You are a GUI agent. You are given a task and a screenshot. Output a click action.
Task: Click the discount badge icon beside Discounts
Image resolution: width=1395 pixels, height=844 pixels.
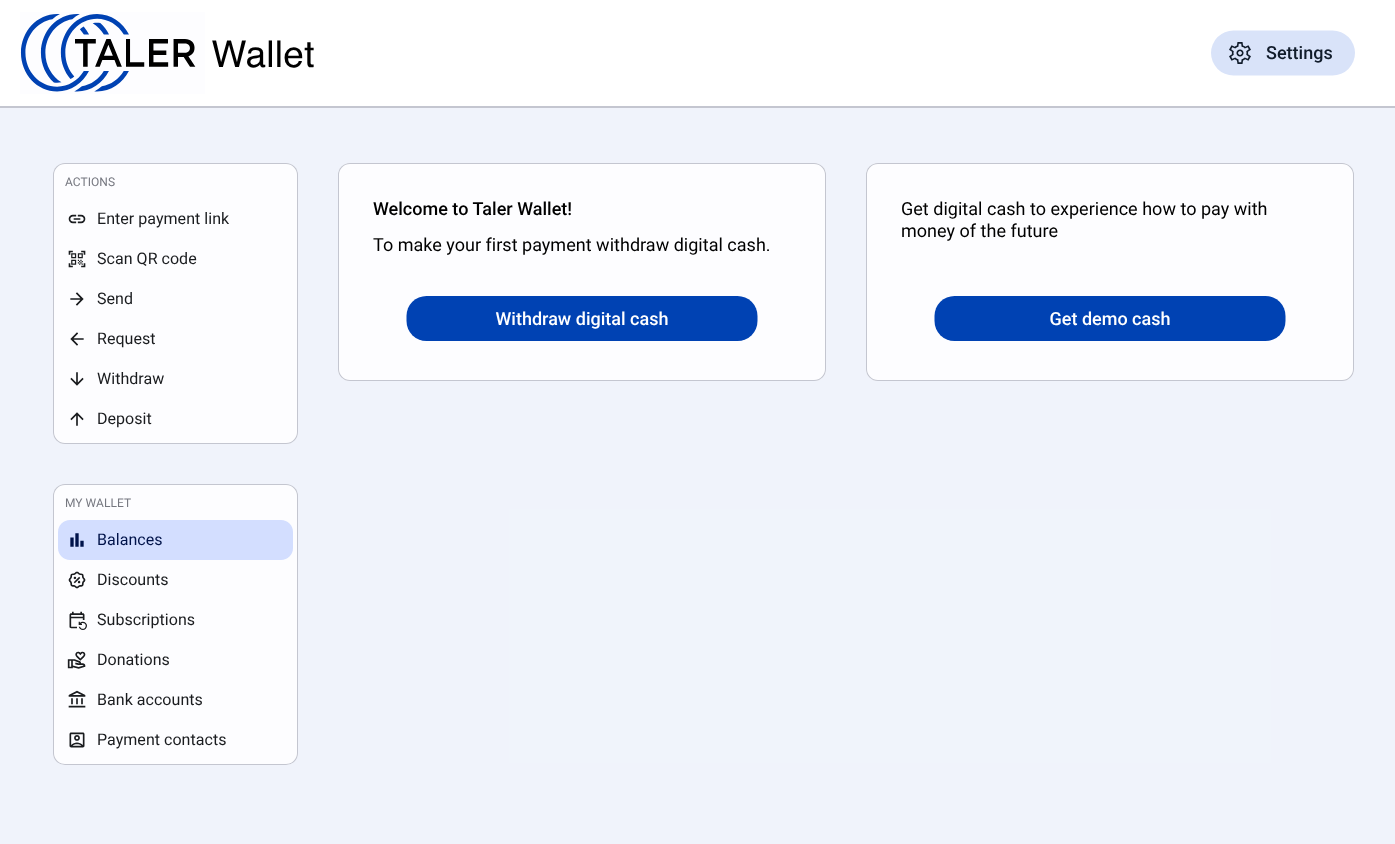point(77,579)
